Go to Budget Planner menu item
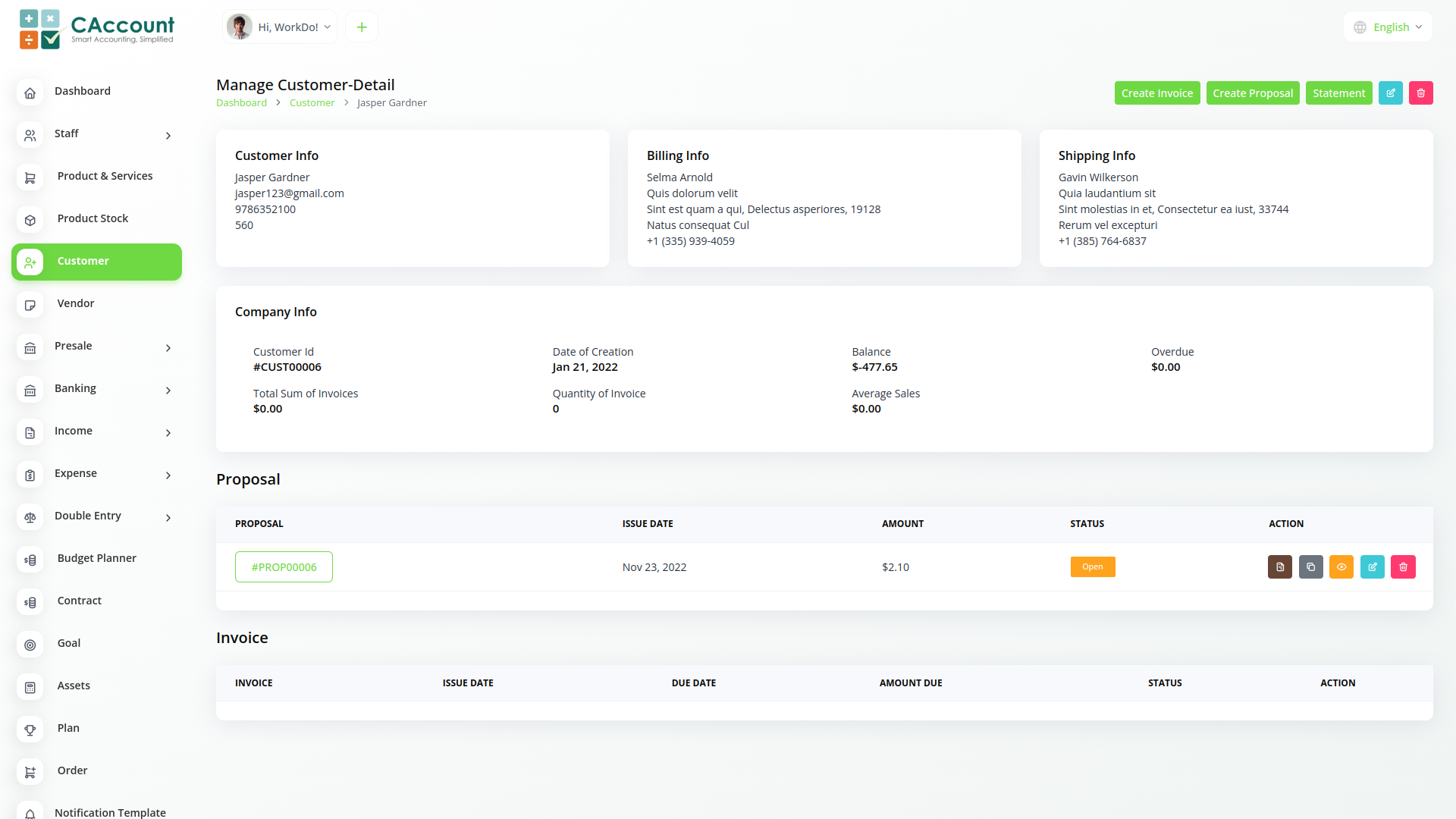This screenshot has width=1456, height=819. [x=96, y=558]
